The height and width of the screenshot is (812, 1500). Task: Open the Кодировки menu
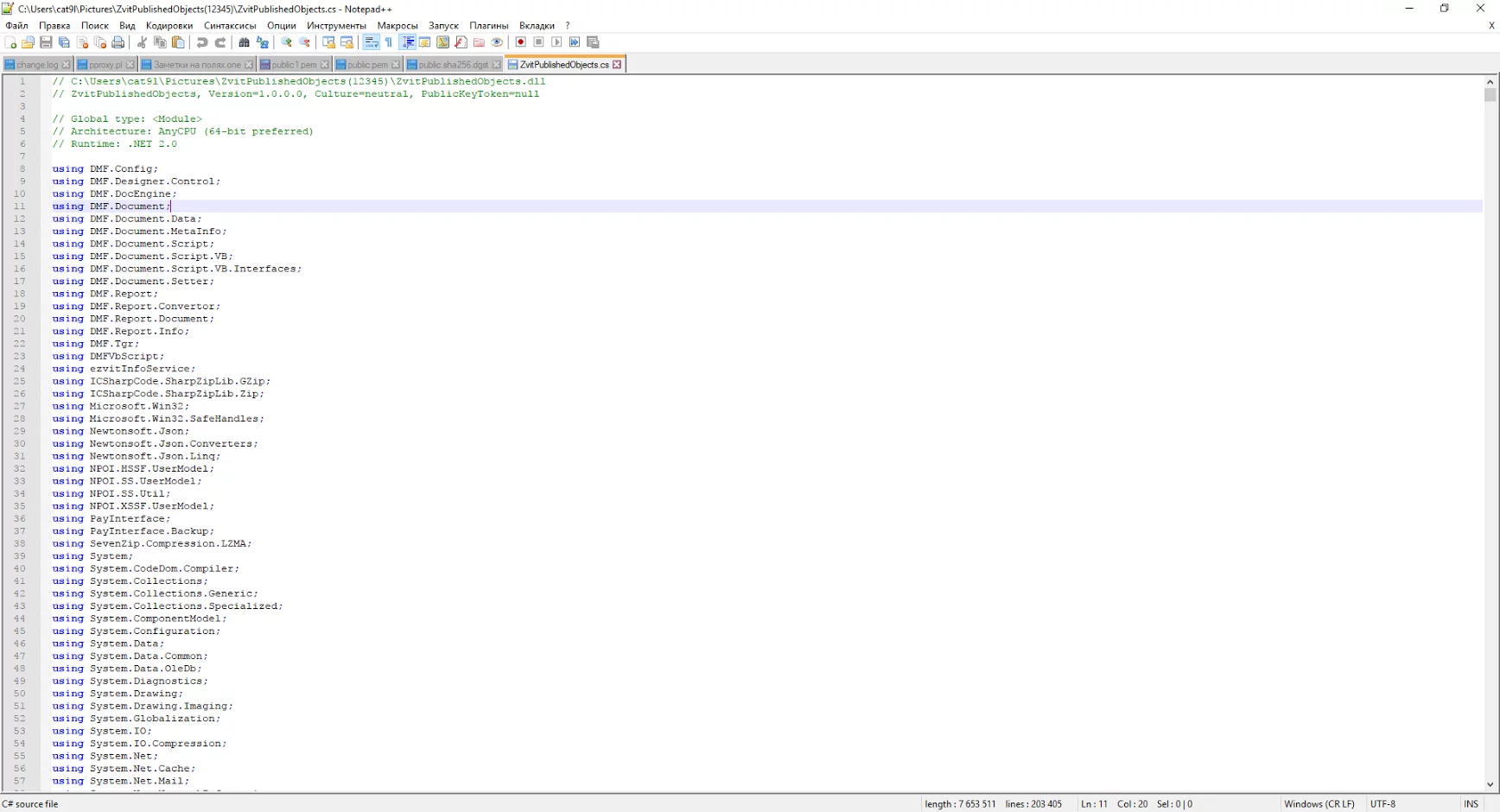pos(169,26)
